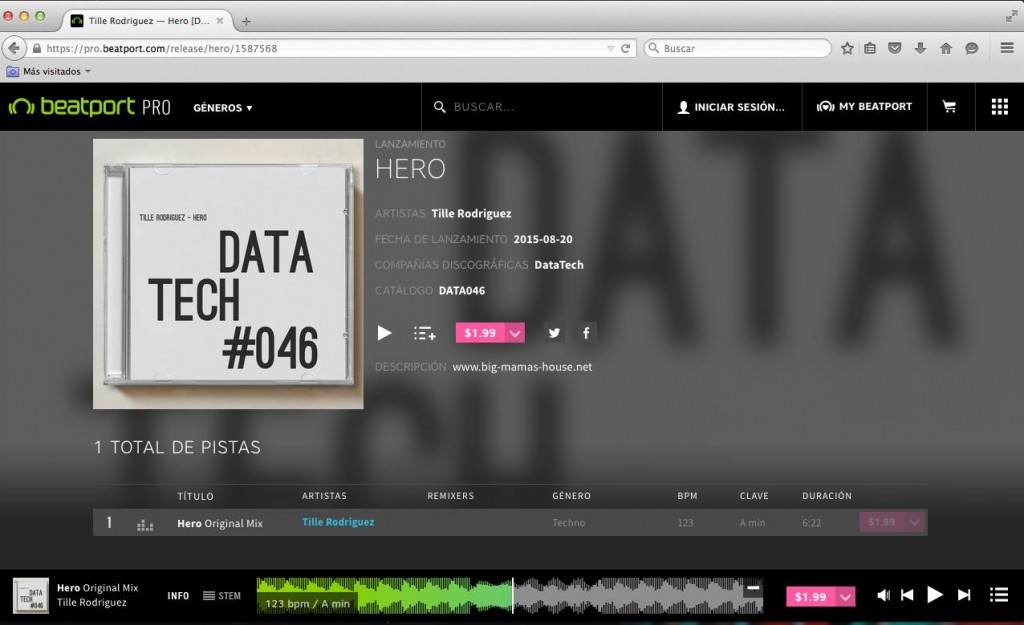This screenshot has width=1024, height=625.
Task: Open URL history dropdown arrow
Action: pos(611,48)
